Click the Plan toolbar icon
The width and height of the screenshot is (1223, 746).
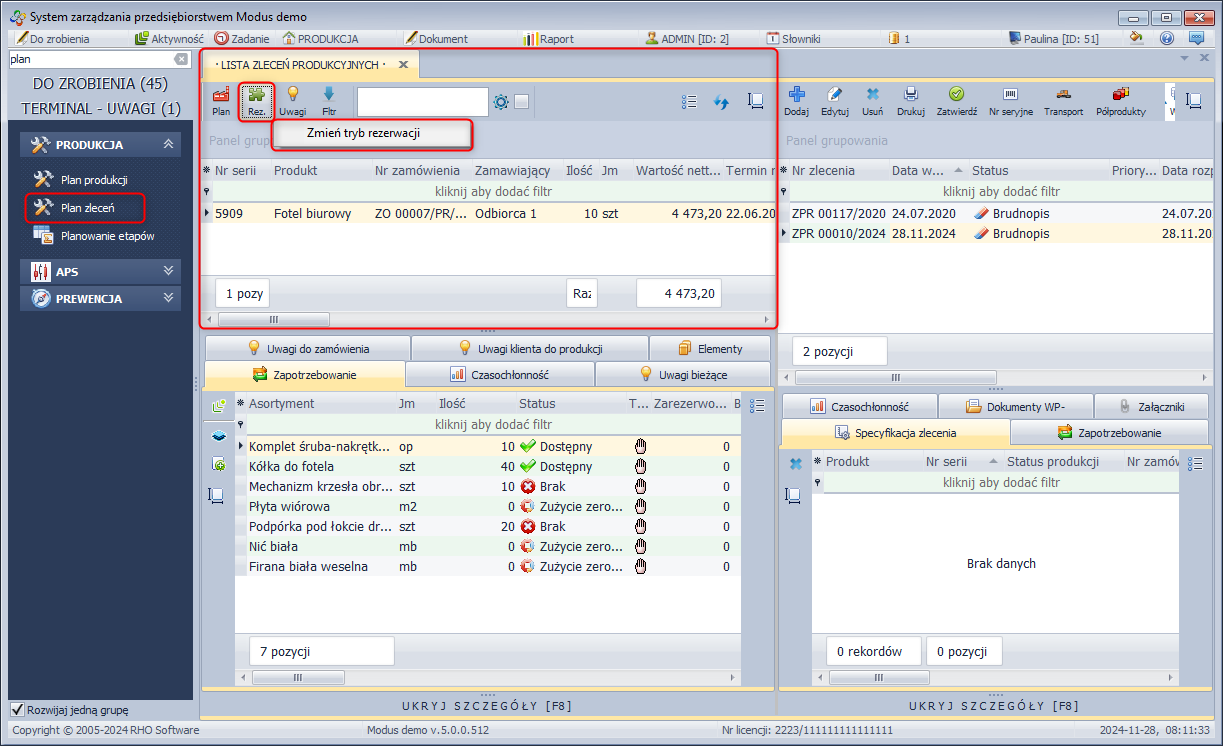point(220,99)
